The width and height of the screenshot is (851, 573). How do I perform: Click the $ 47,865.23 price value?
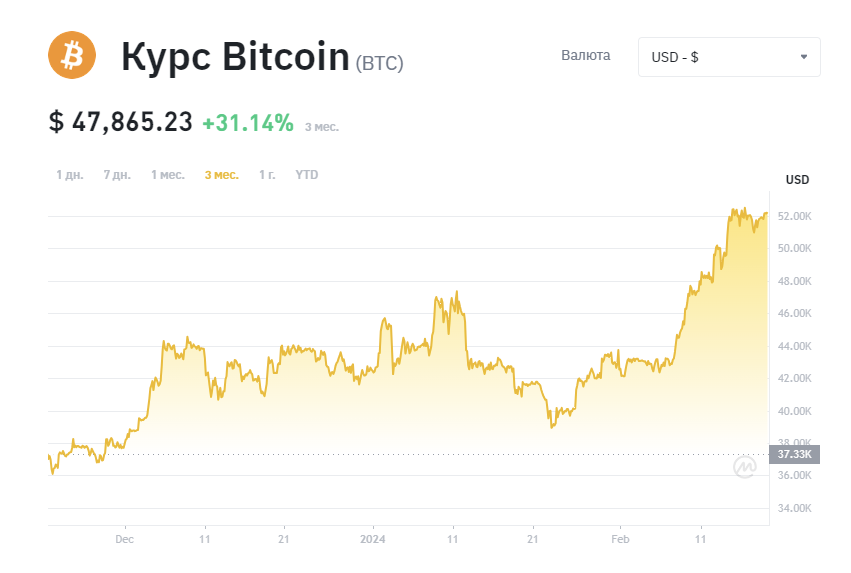click(x=120, y=122)
